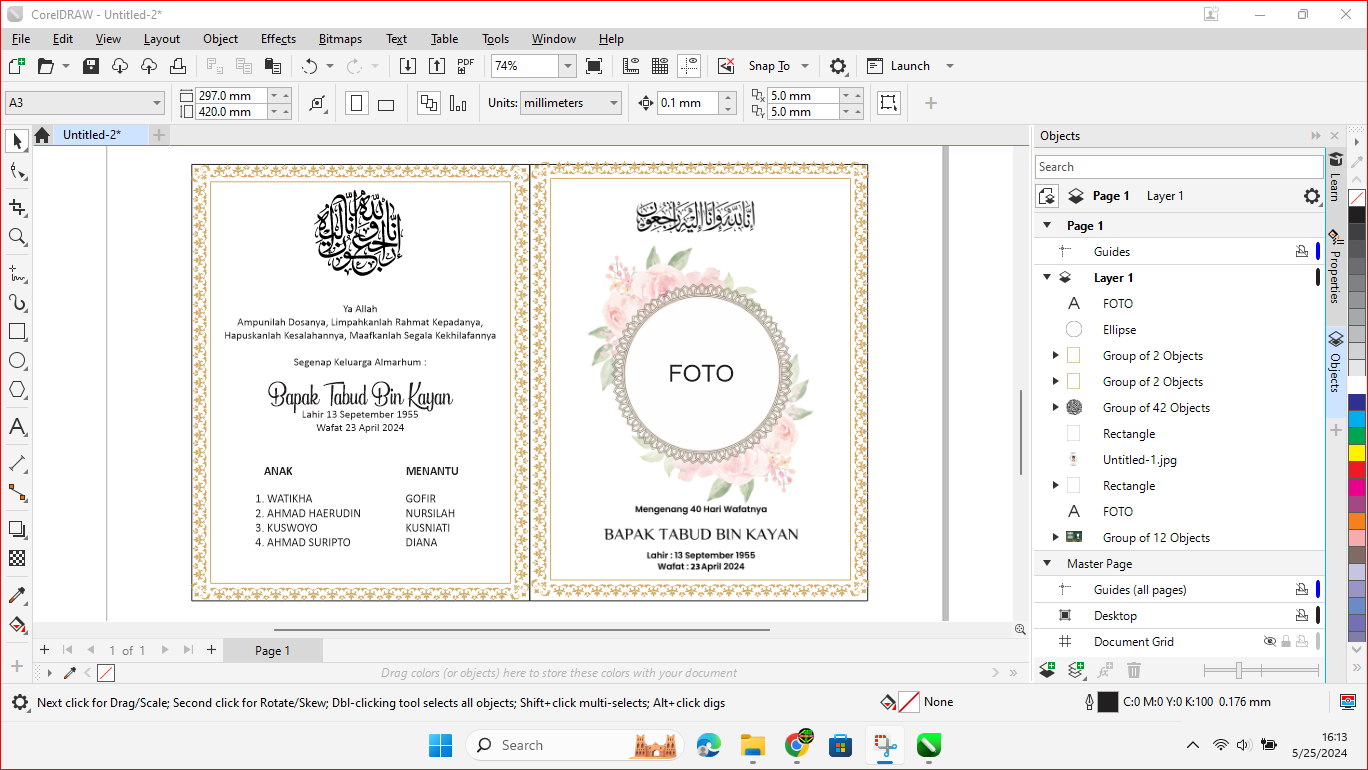
Task: Click the Objects docker Search field
Action: (x=1179, y=167)
